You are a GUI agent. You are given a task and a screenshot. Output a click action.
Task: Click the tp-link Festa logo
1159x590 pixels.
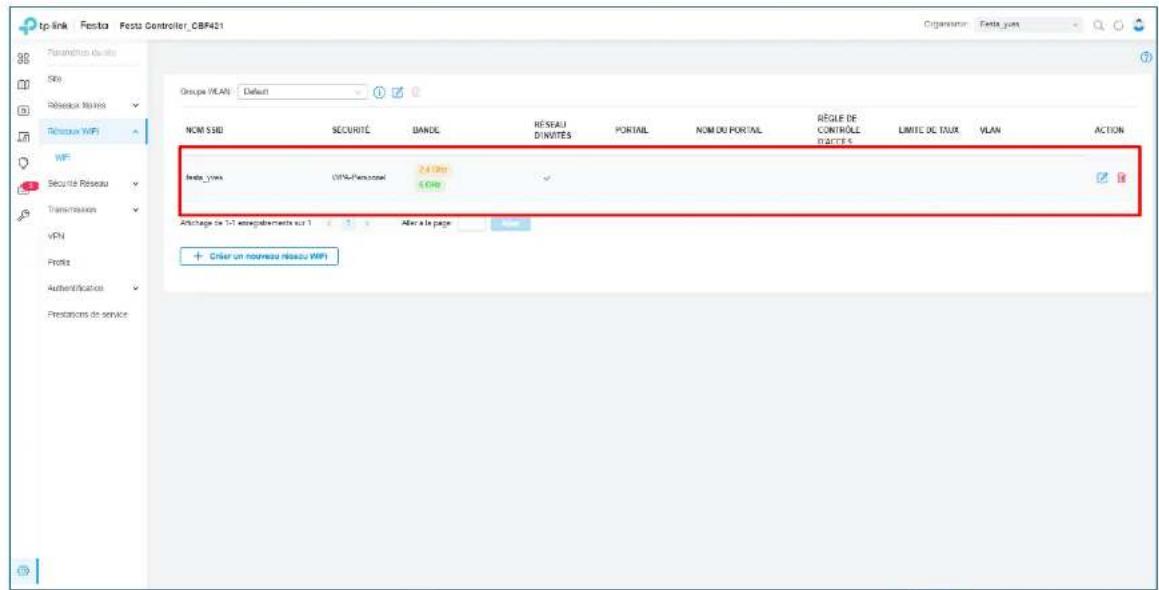click(x=65, y=27)
